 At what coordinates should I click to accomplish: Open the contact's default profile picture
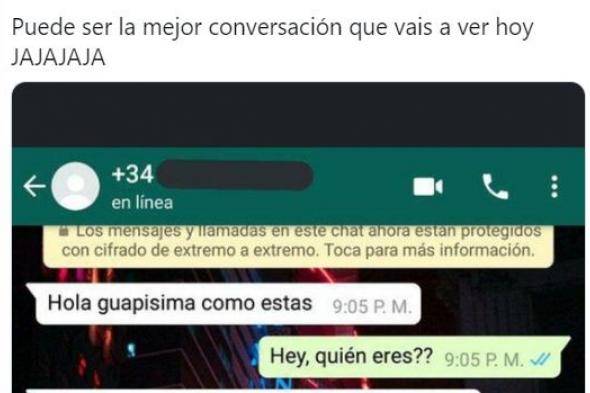[75, 186]
